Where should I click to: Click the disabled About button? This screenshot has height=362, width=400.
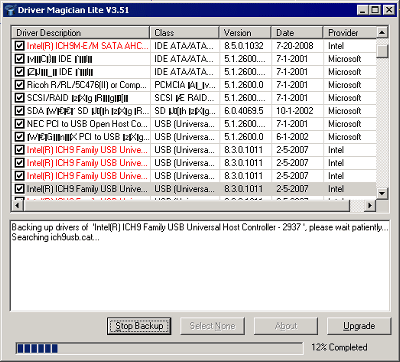pyautogui.click(x=286, y=326)
